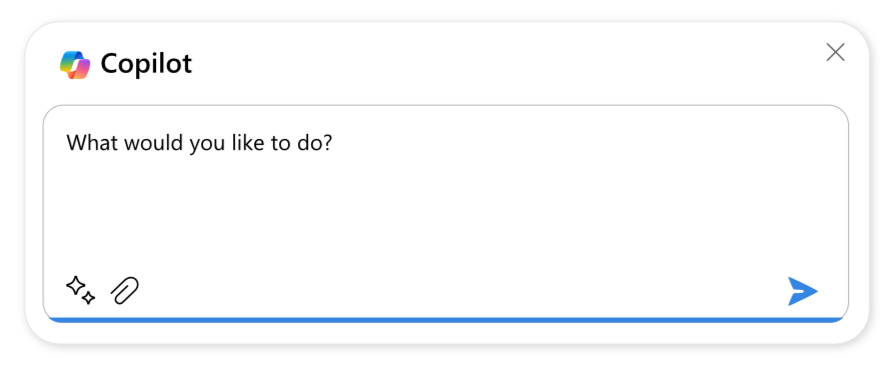Send the message with the blue arrow

pyautogui.click(x=803, y=291)
